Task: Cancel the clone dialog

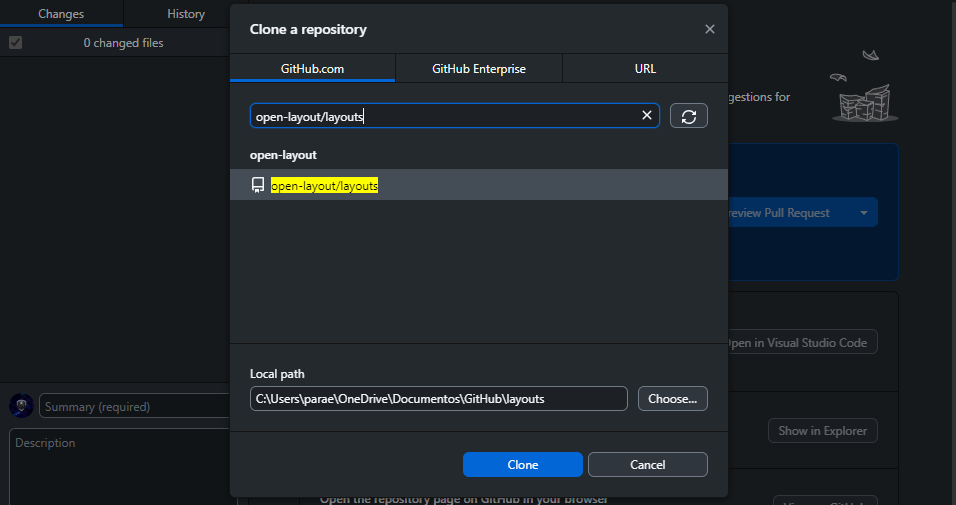Action: [647, 465]
